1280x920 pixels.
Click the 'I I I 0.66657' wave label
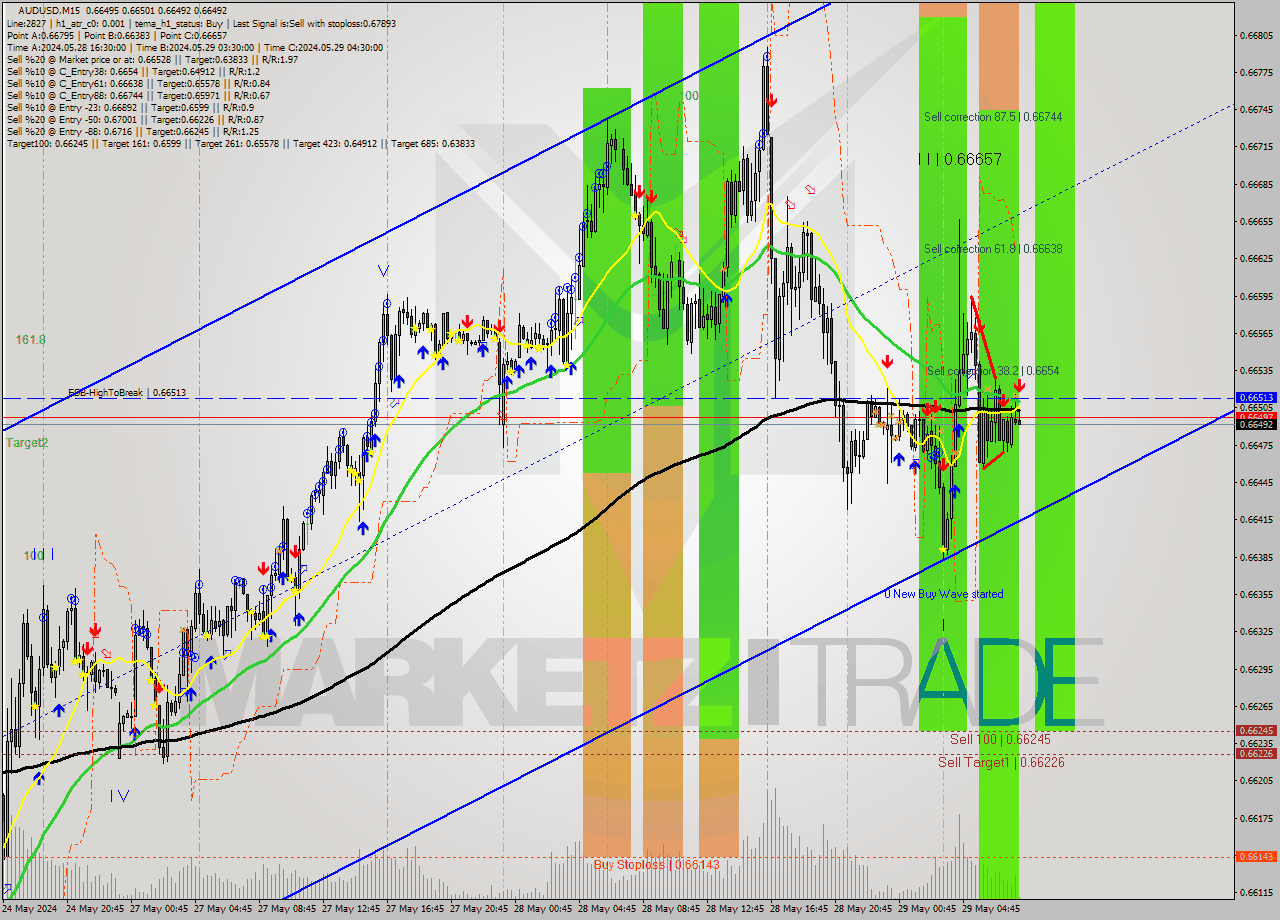point(960,159)
